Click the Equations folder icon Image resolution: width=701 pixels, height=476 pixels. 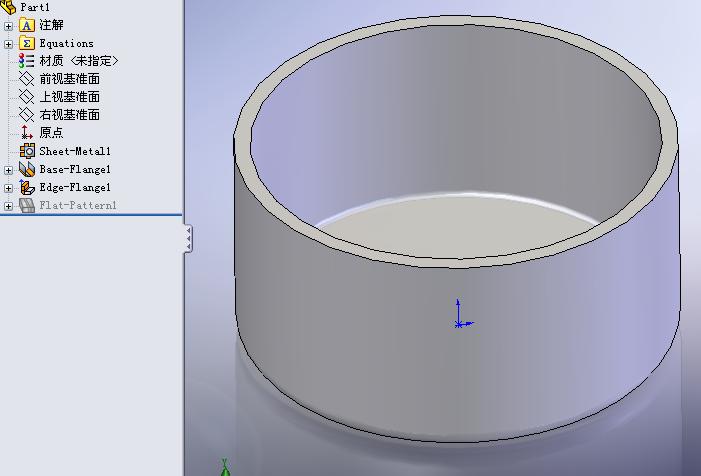pyautogui.click(x=27, y=43)
